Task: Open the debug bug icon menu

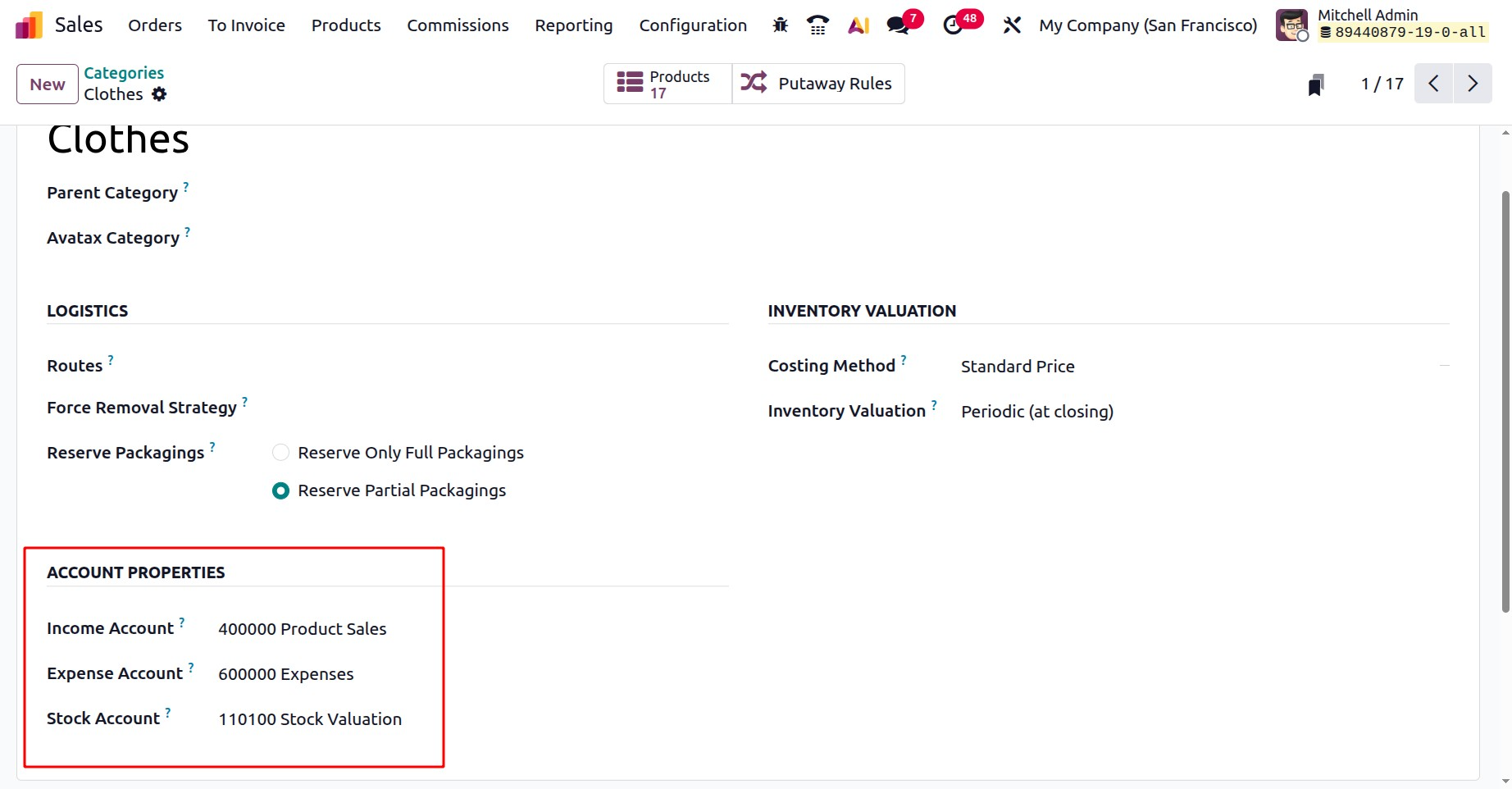Action: 780,25
